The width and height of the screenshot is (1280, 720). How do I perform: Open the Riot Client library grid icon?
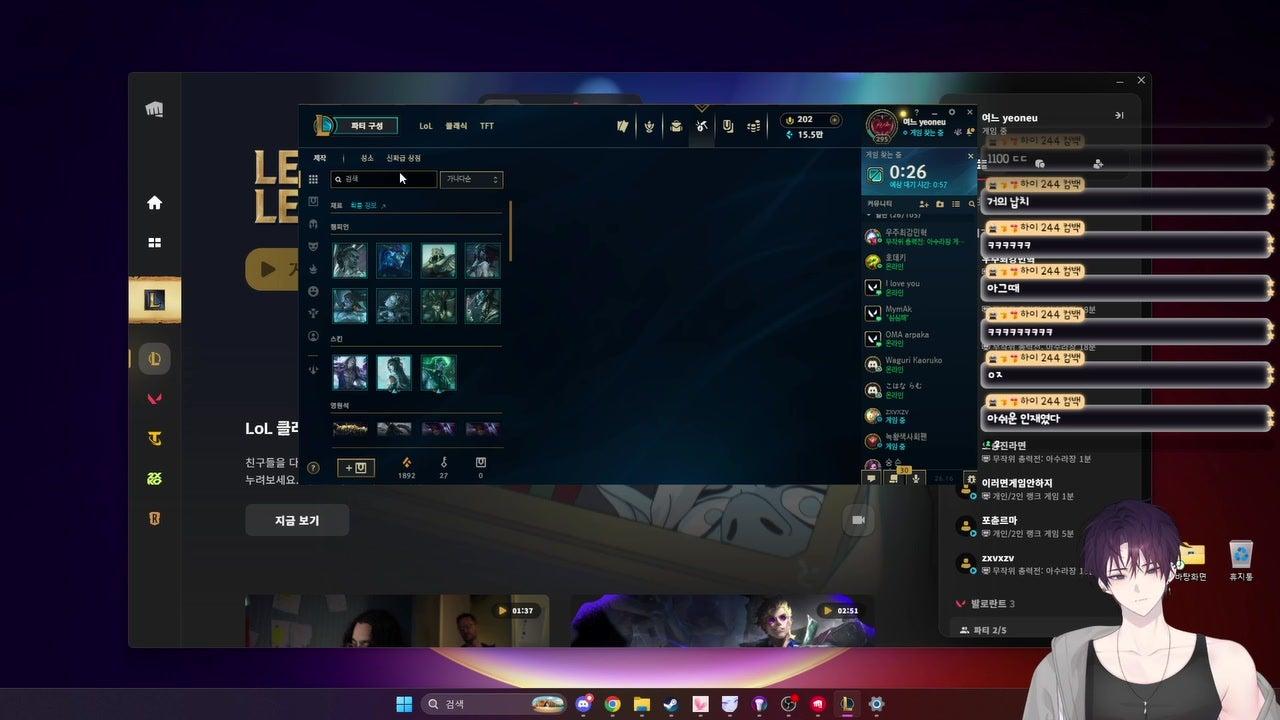(x=154, y=243)
